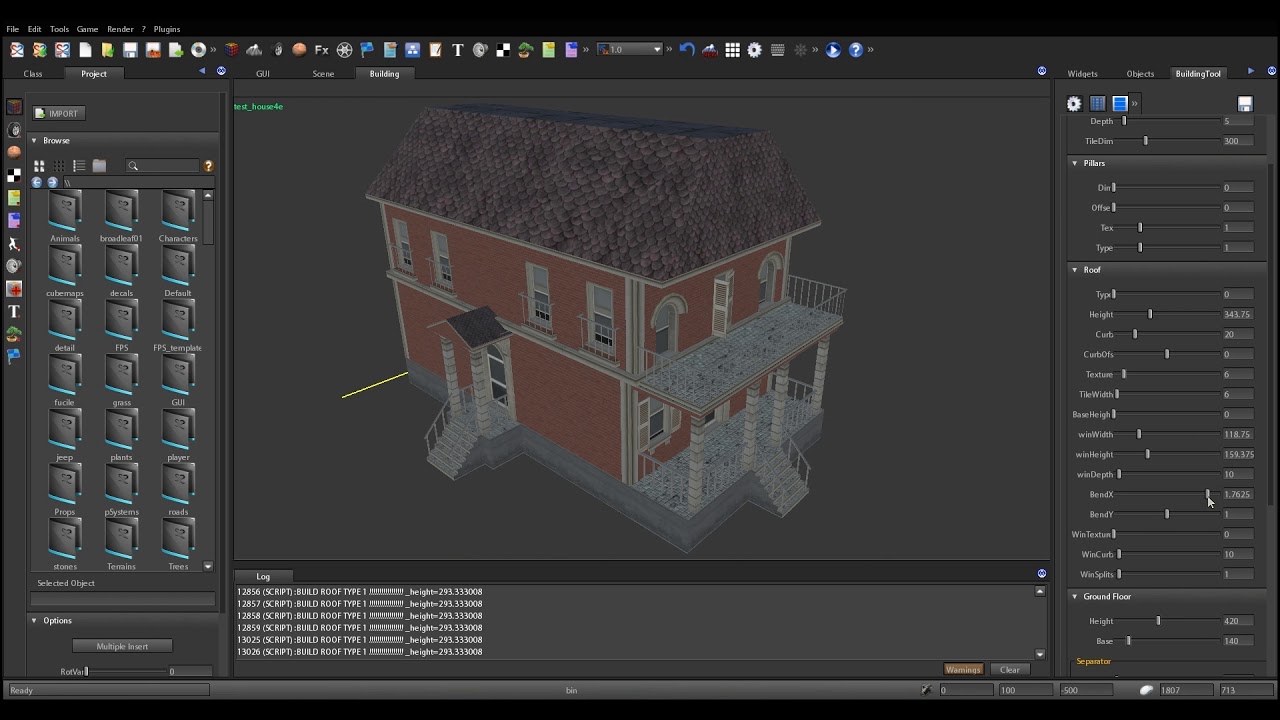The image size is (1280, 720).
Task: Click the log panel scroll down arrow
Action: click(1040, 655)
